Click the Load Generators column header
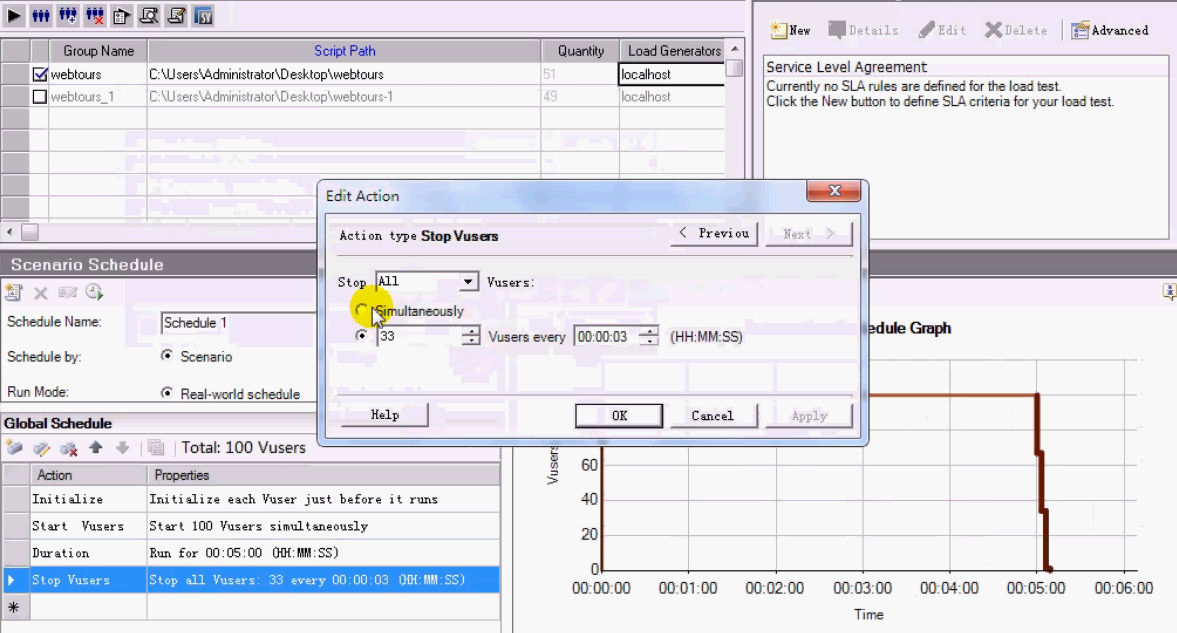1177x633 pixels. coord(673,51)
